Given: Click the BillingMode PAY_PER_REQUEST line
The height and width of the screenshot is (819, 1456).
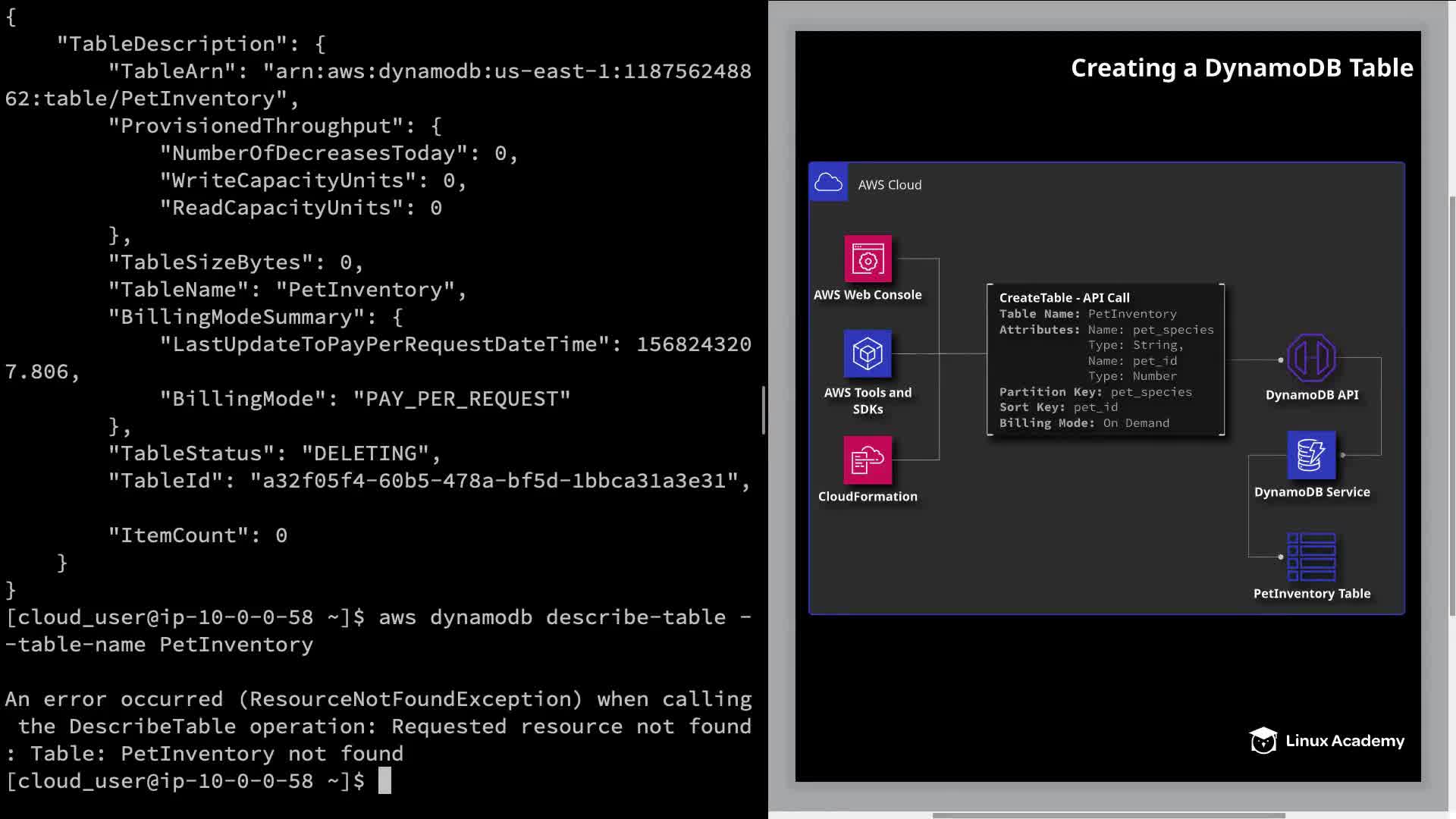Looking at the screenshot, I should coord(365,399).
